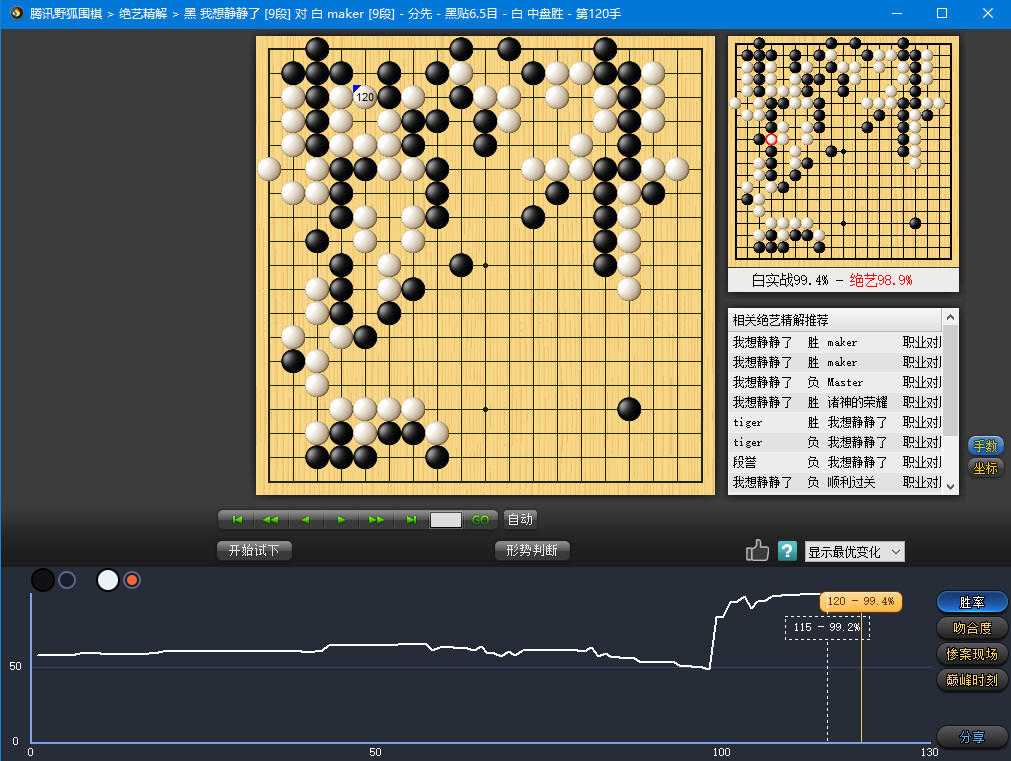Click the green GO button

tap(480, 519)
